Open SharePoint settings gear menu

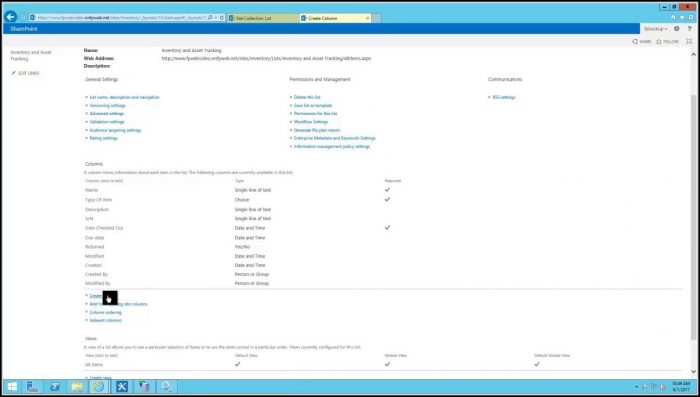(677, 29)
